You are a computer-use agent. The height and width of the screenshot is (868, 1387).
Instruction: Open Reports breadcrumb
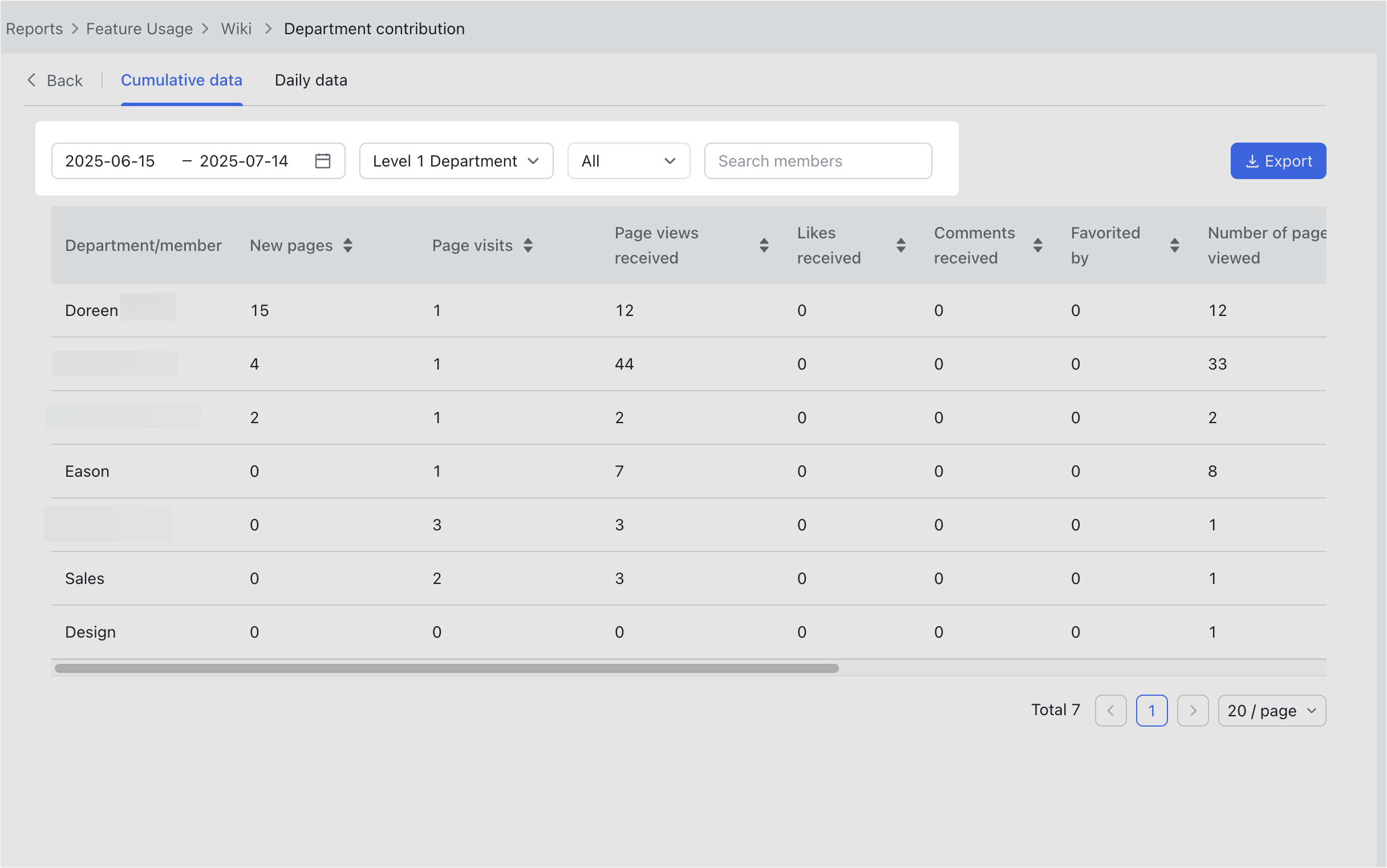coord(34,29)
